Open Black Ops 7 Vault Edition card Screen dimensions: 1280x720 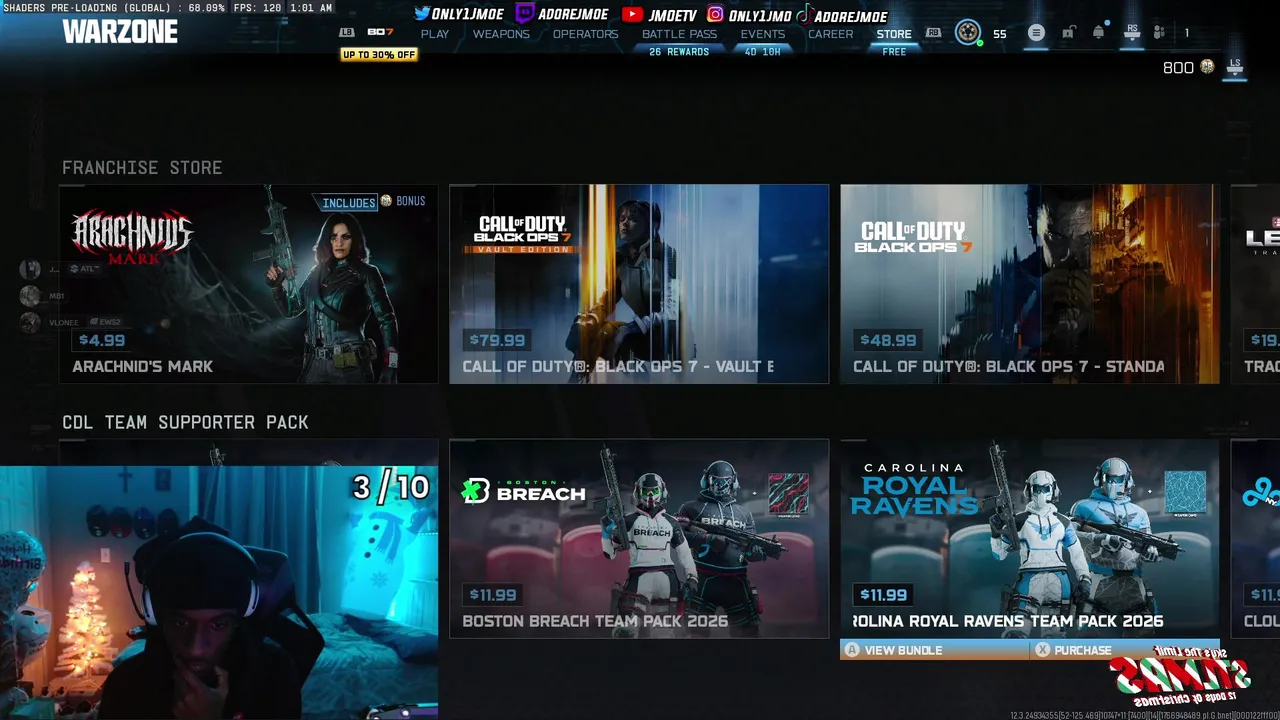(639, 284)
